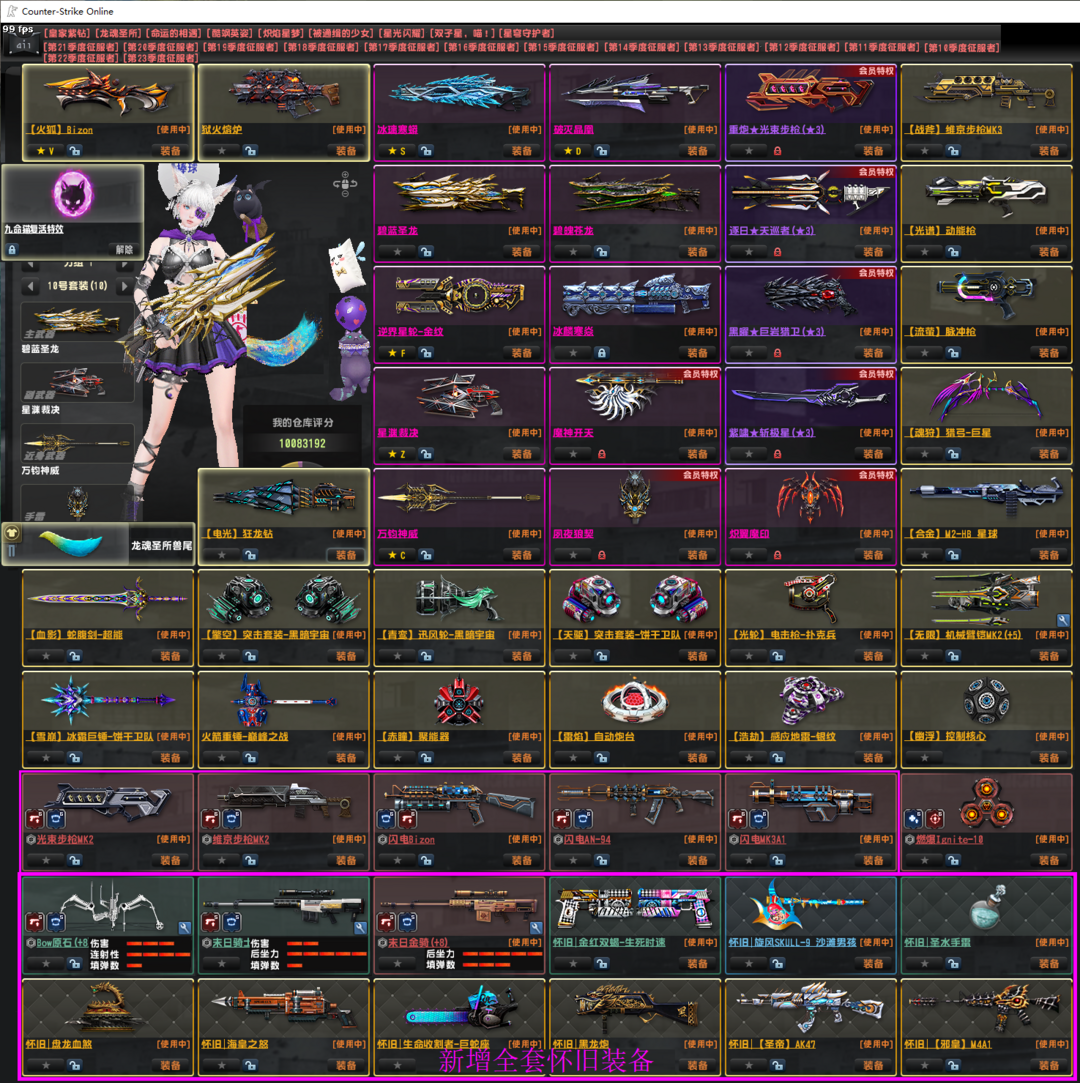Click 解除 button on 九命猫复活特效

click(x=123, y=250)
